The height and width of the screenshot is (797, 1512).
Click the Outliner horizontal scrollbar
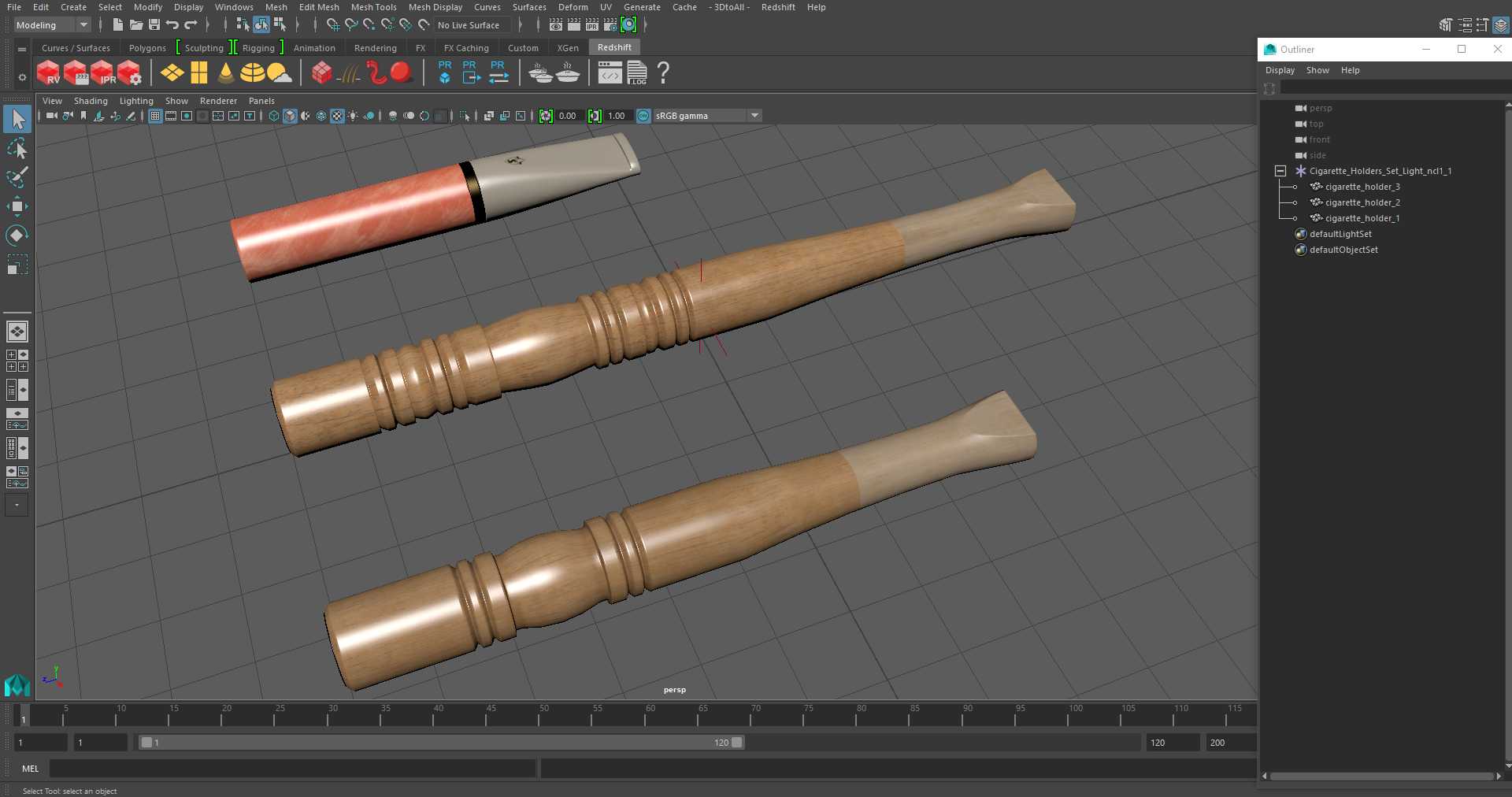pos(1382,777)
